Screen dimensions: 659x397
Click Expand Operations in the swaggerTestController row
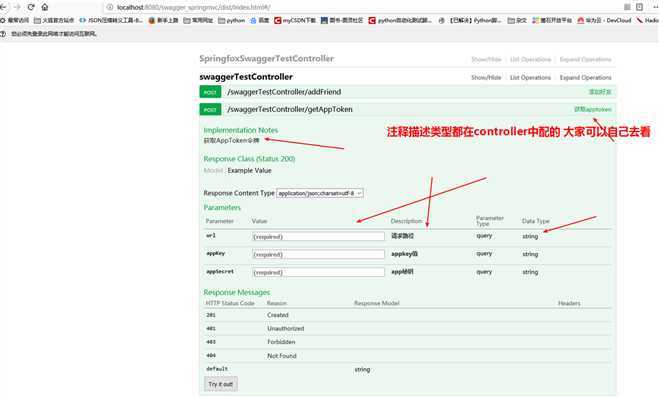pos(585,78)
